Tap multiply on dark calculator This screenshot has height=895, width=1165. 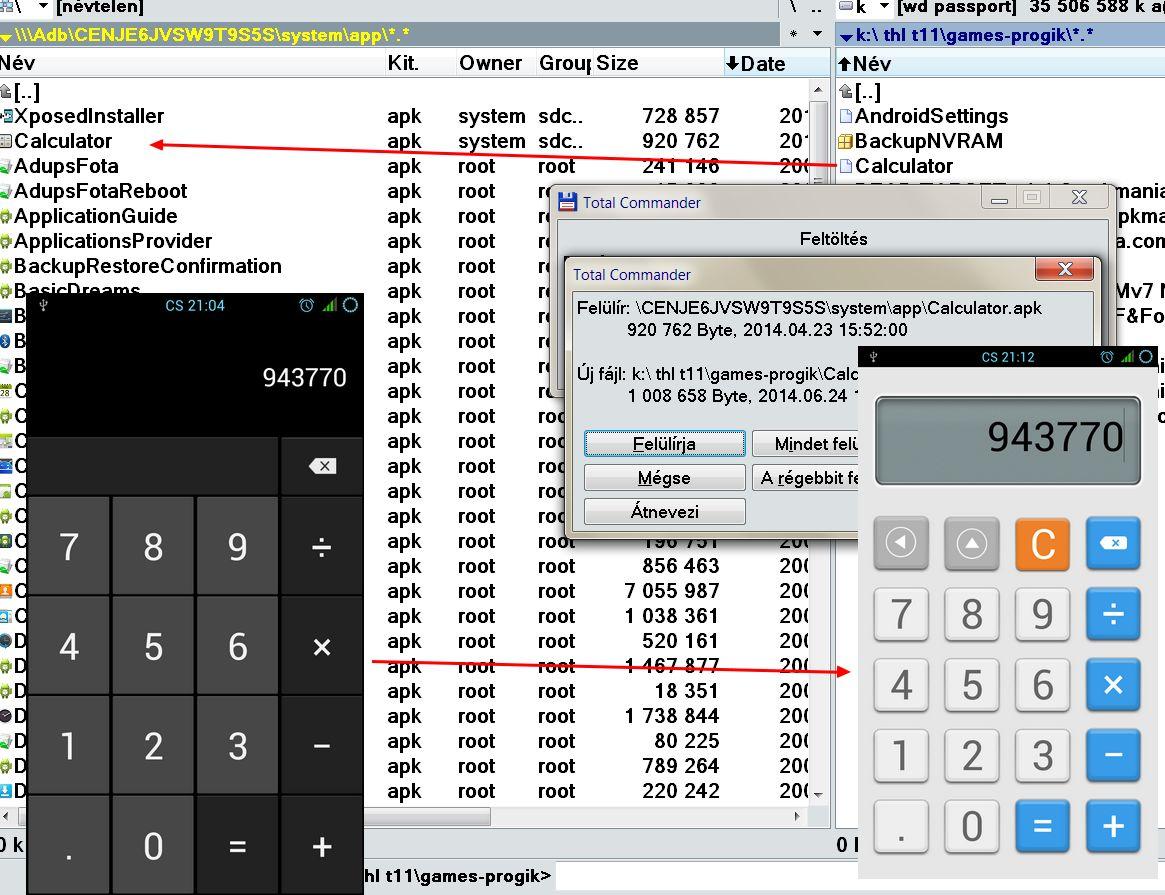tap(322, 646)
